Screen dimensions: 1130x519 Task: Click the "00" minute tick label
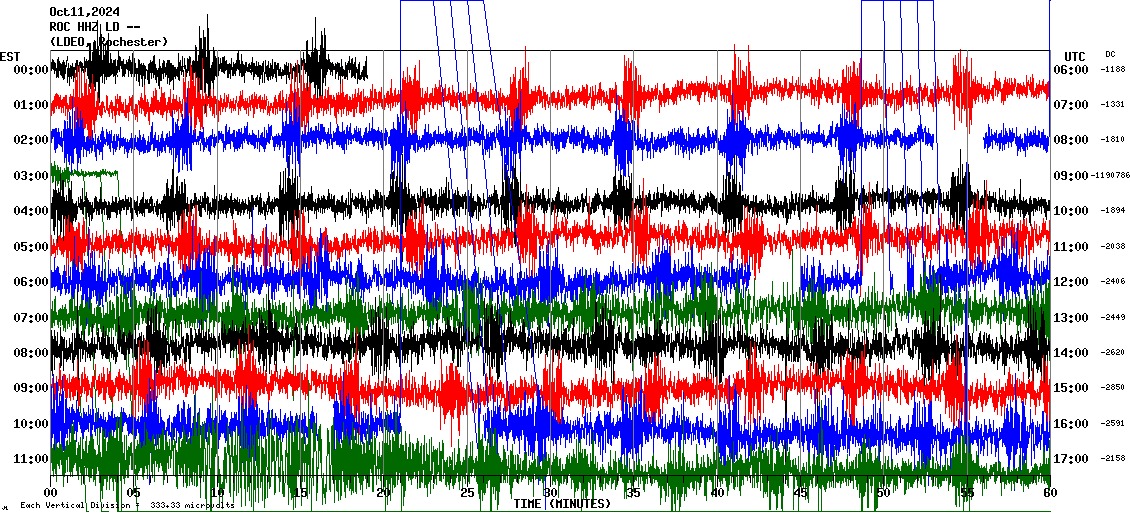50,493
